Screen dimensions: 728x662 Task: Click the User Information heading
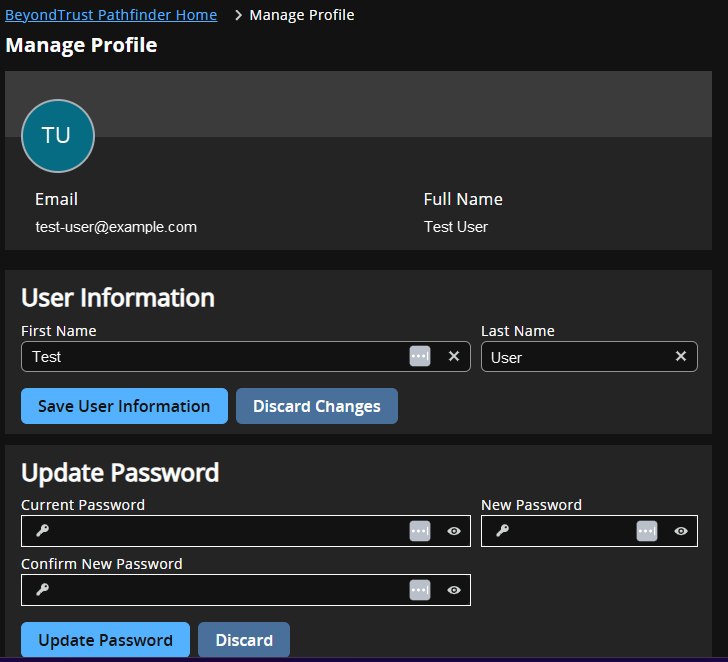pyautogui.click(x=118, y=298)
